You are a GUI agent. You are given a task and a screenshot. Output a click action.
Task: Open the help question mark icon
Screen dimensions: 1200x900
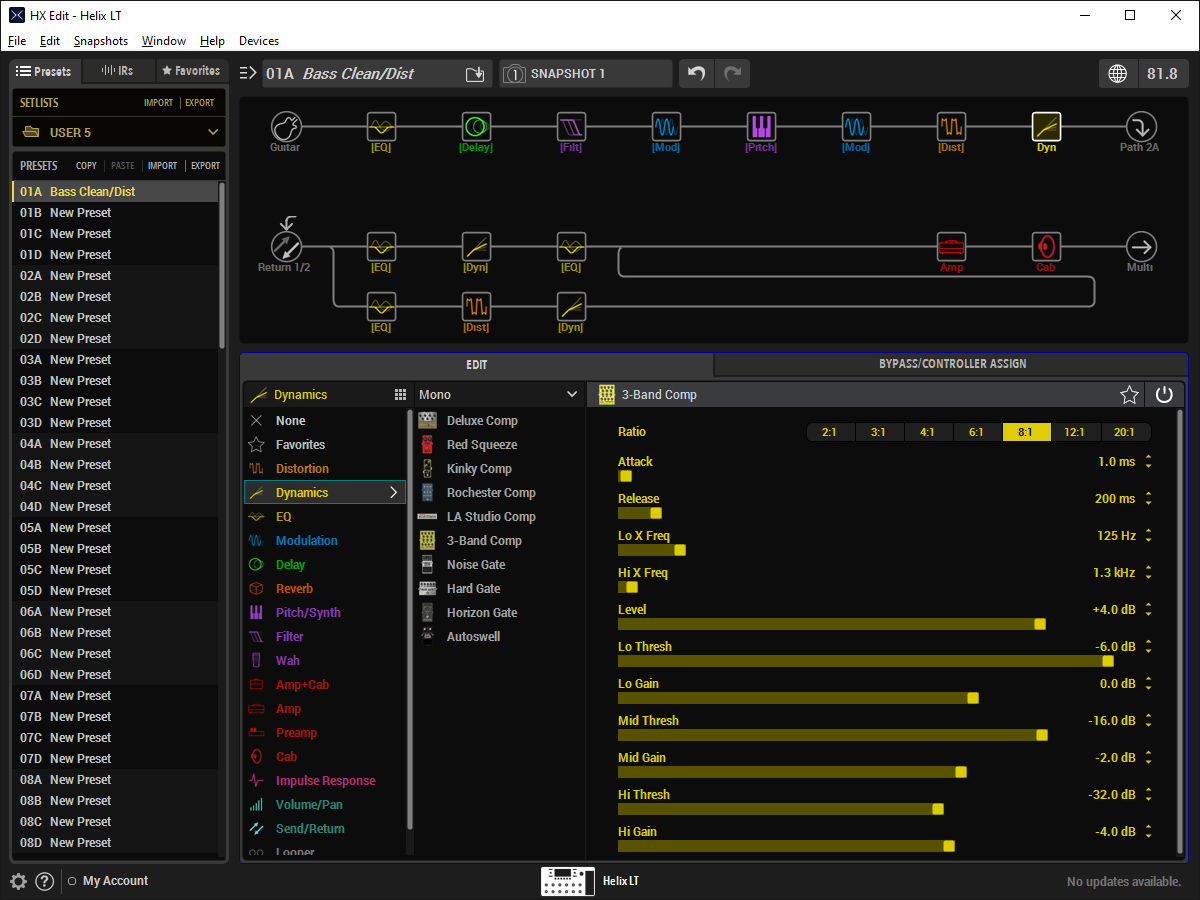click(44, 881)
